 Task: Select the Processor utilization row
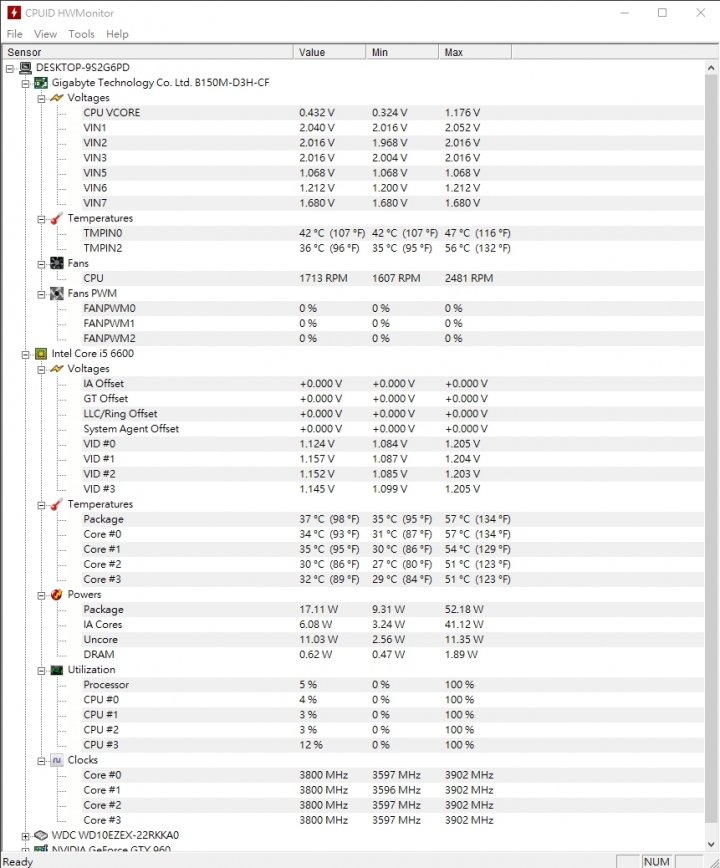tap(393, 685)
